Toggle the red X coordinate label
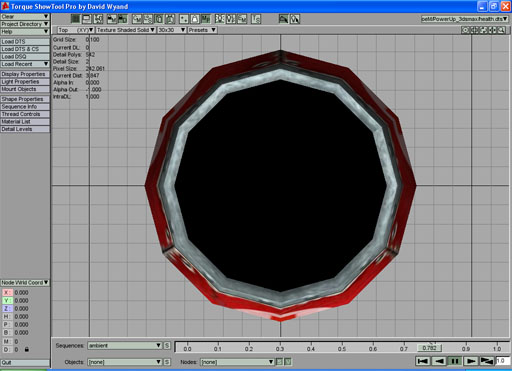The height and width of the screenshot is (371, 512). click(7, 293)
